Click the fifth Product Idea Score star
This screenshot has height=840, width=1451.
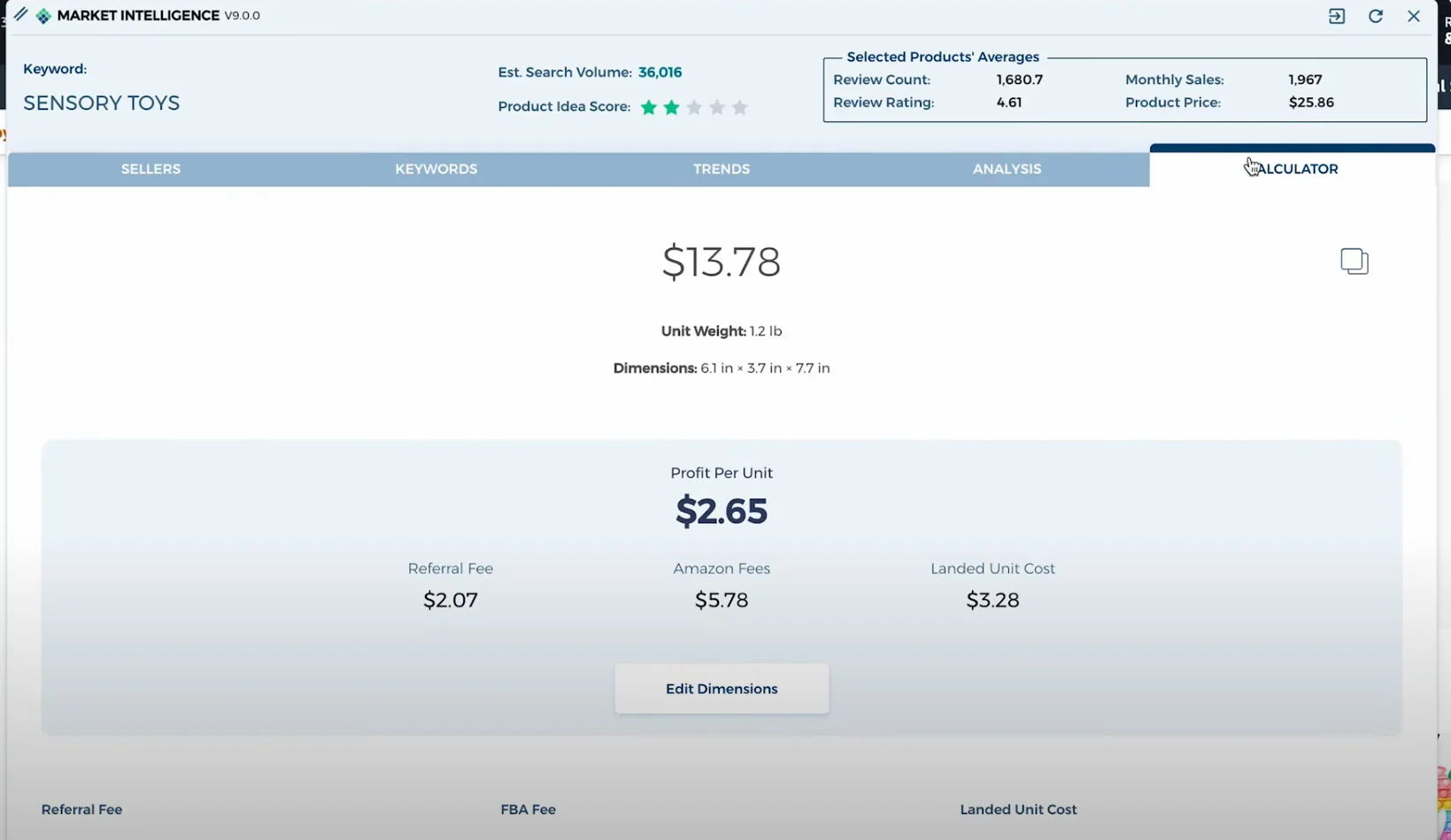740,107
